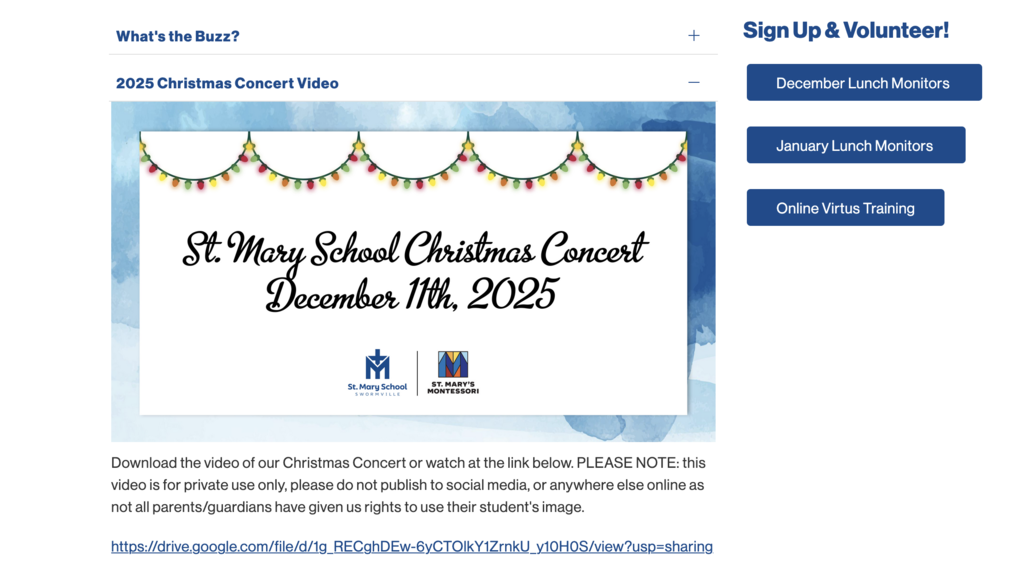
Task: Click the "ST. MARY'S MONTESSORI" logo text
Action: [453, 387]
